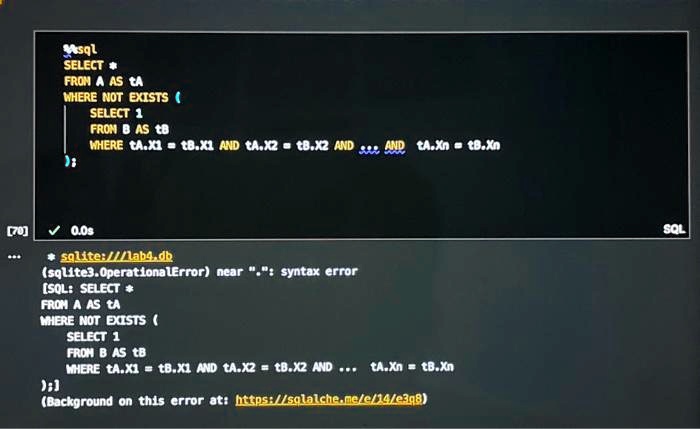Click the 0.0s execution time label

pos(82,230)
